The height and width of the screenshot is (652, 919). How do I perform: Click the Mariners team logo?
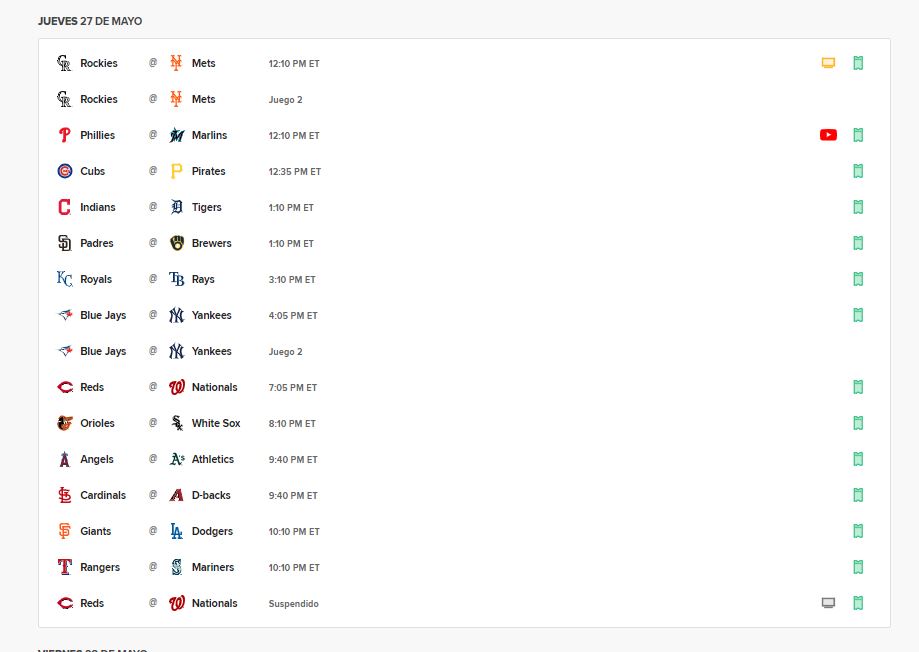tap(177, 567)
